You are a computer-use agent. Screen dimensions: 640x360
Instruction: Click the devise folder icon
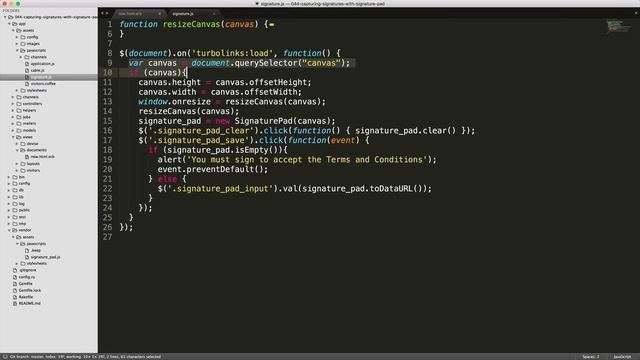point(23,144)
